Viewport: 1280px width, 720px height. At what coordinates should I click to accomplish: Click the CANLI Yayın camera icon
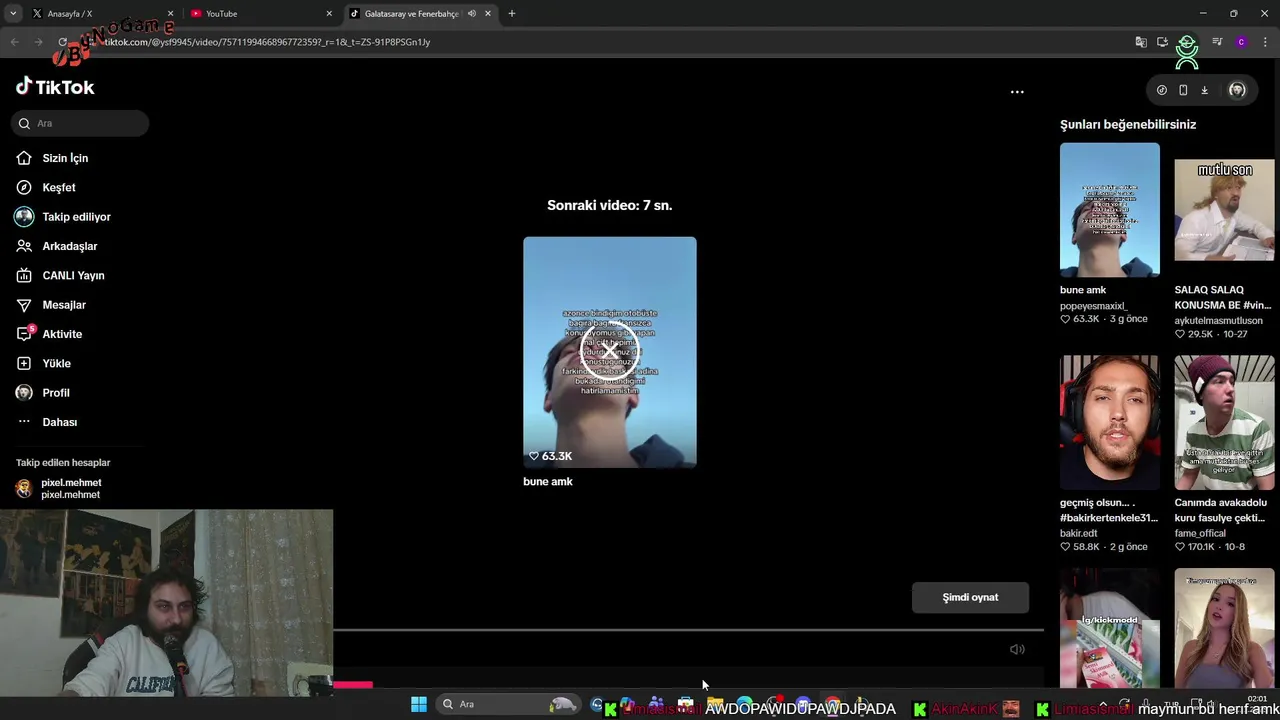coord(24,275)
